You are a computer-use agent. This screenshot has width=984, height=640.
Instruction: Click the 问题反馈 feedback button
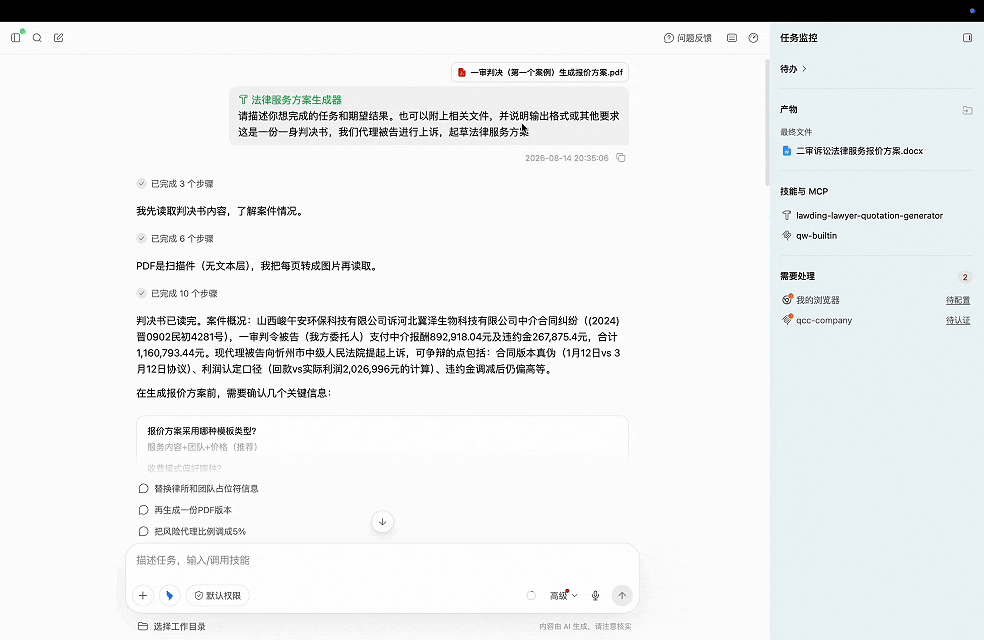click(688, 38)
